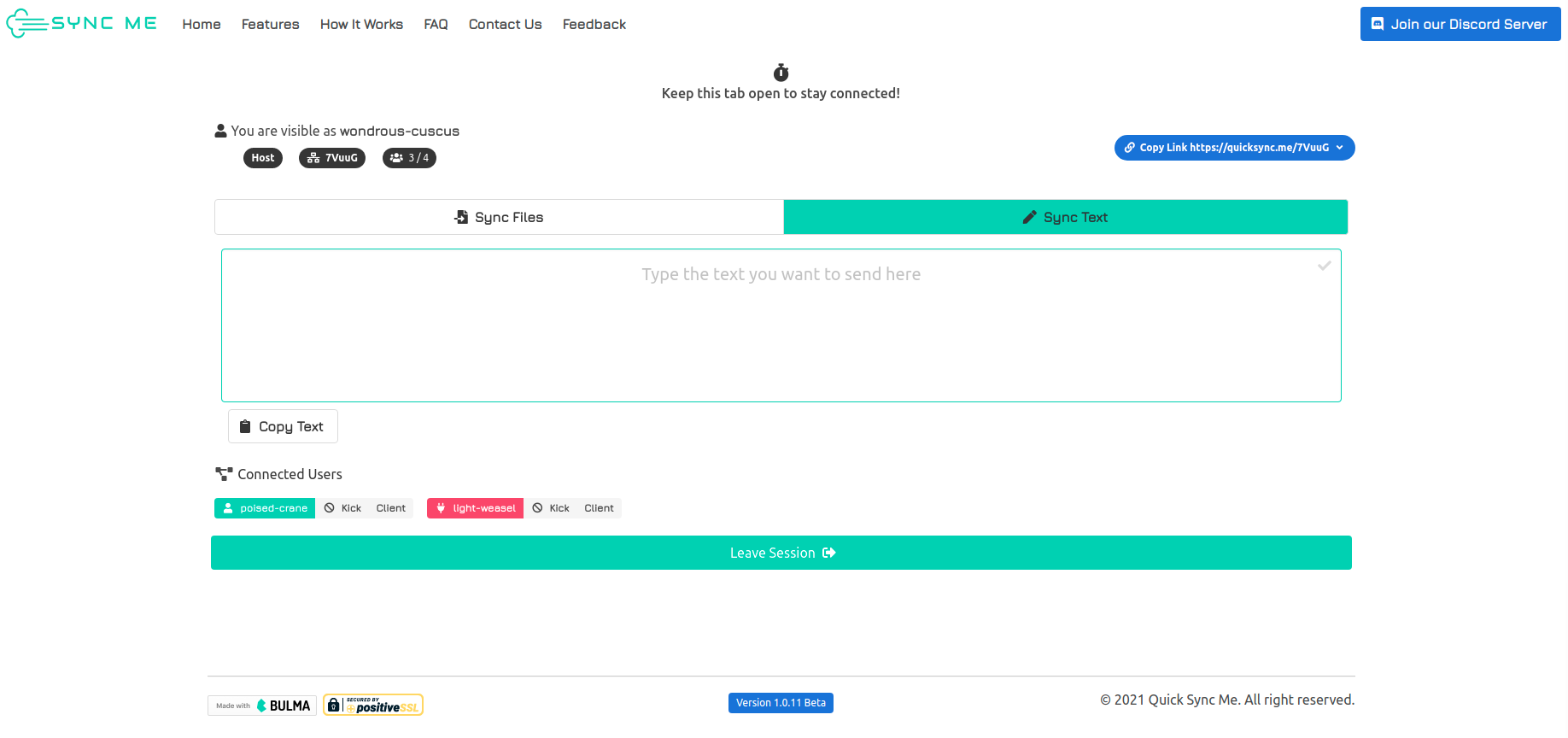Click the pencil icon in Sync Text tab
Image resolution: width=1568 pixels, height=738 pixels.
(x=1030, y=217)
